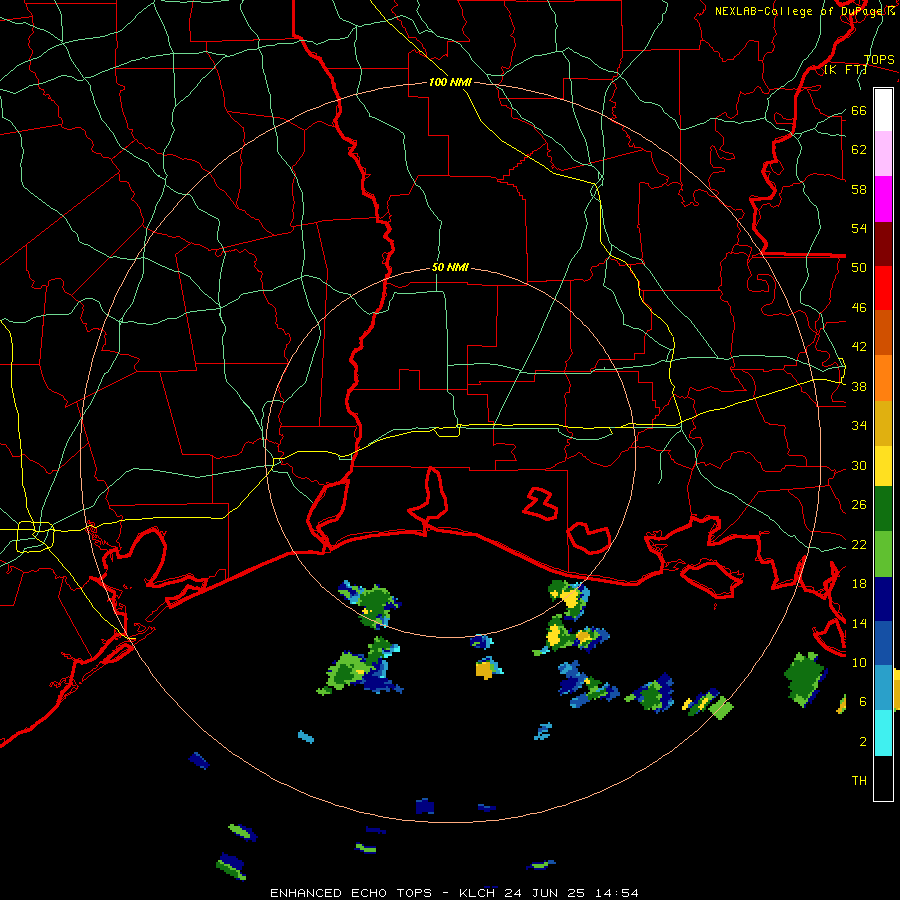Select the bright red legend swatch

[883, 288]
